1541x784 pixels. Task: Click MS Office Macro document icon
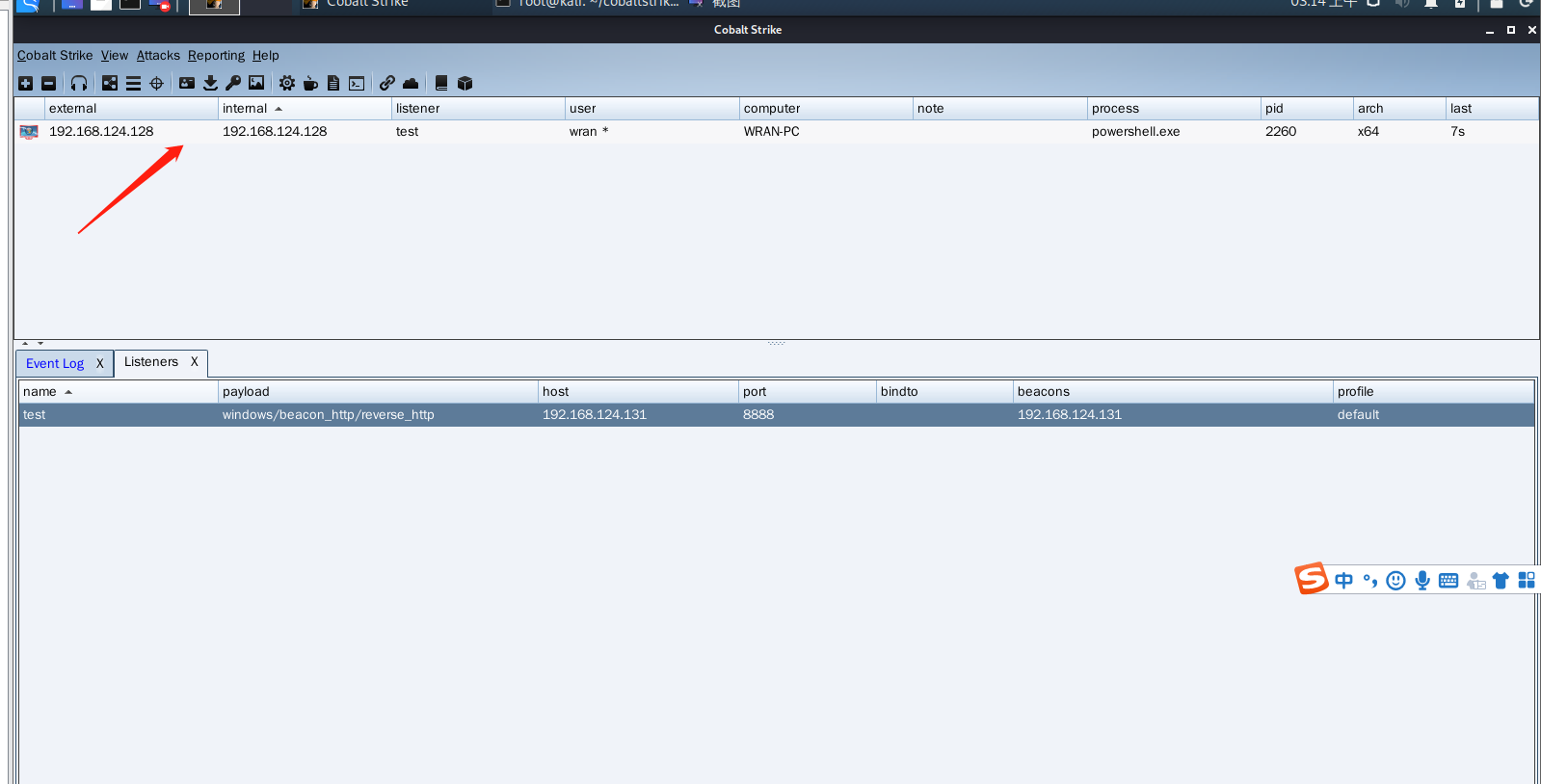(x=333, y=84)
